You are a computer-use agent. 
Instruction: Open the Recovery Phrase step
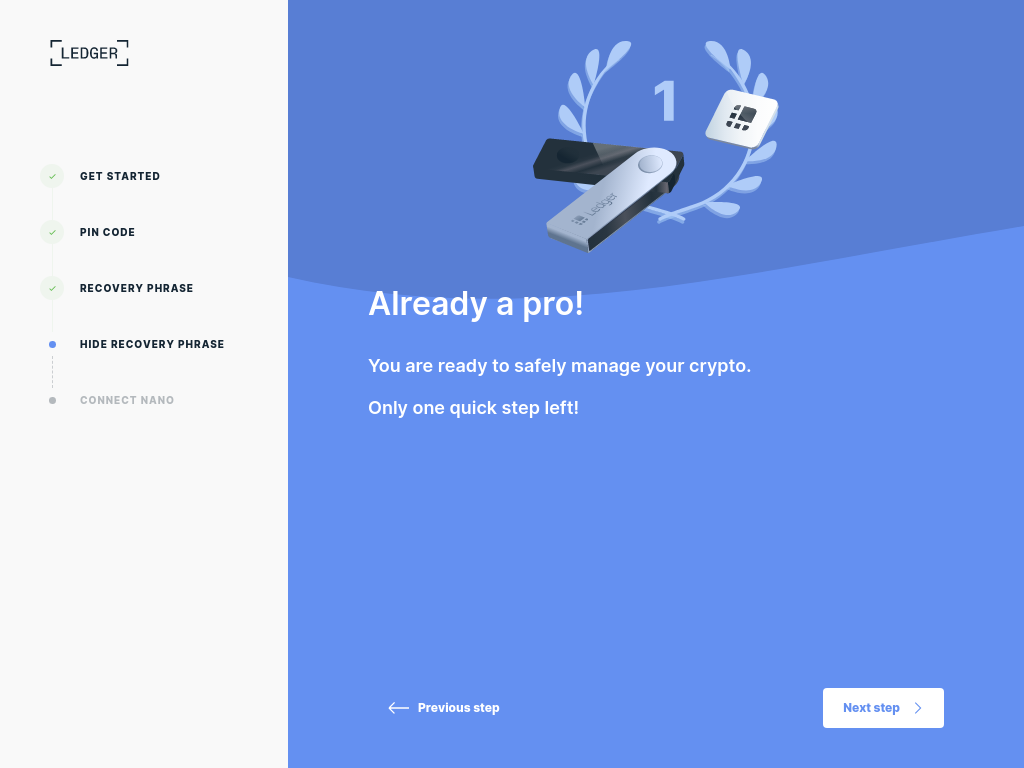pyautogui.click(x=136, y=289)
